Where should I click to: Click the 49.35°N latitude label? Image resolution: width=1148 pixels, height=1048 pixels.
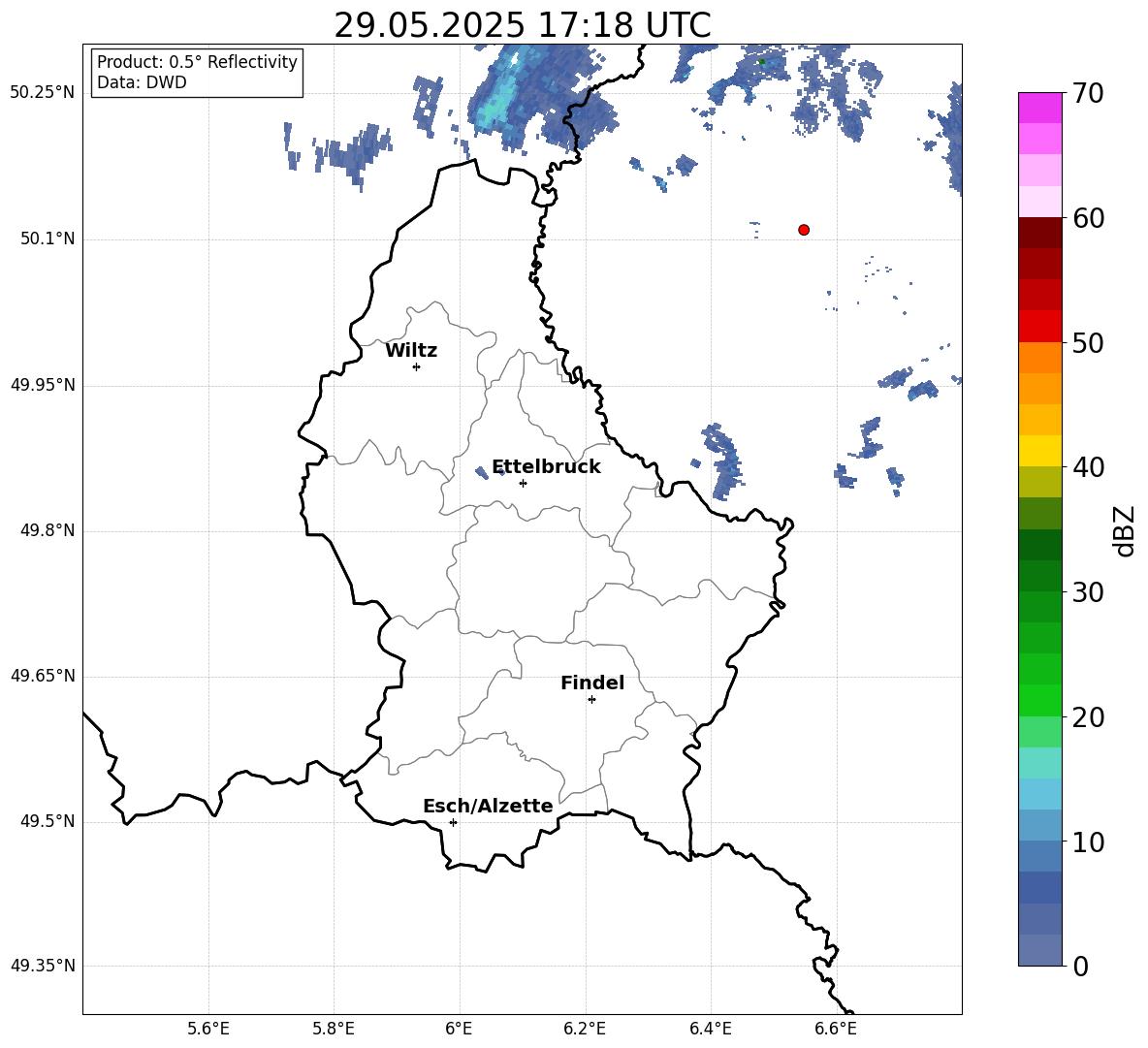(43, 966)
